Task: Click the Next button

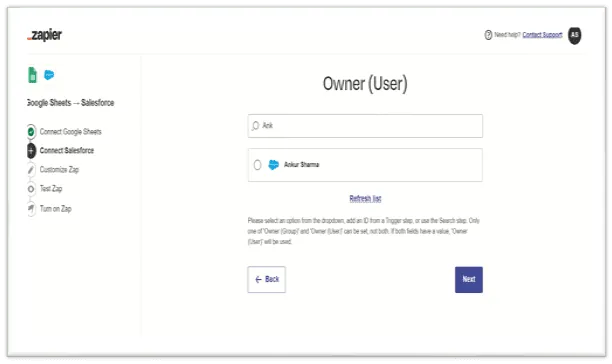Action: [x=469, y=279]
